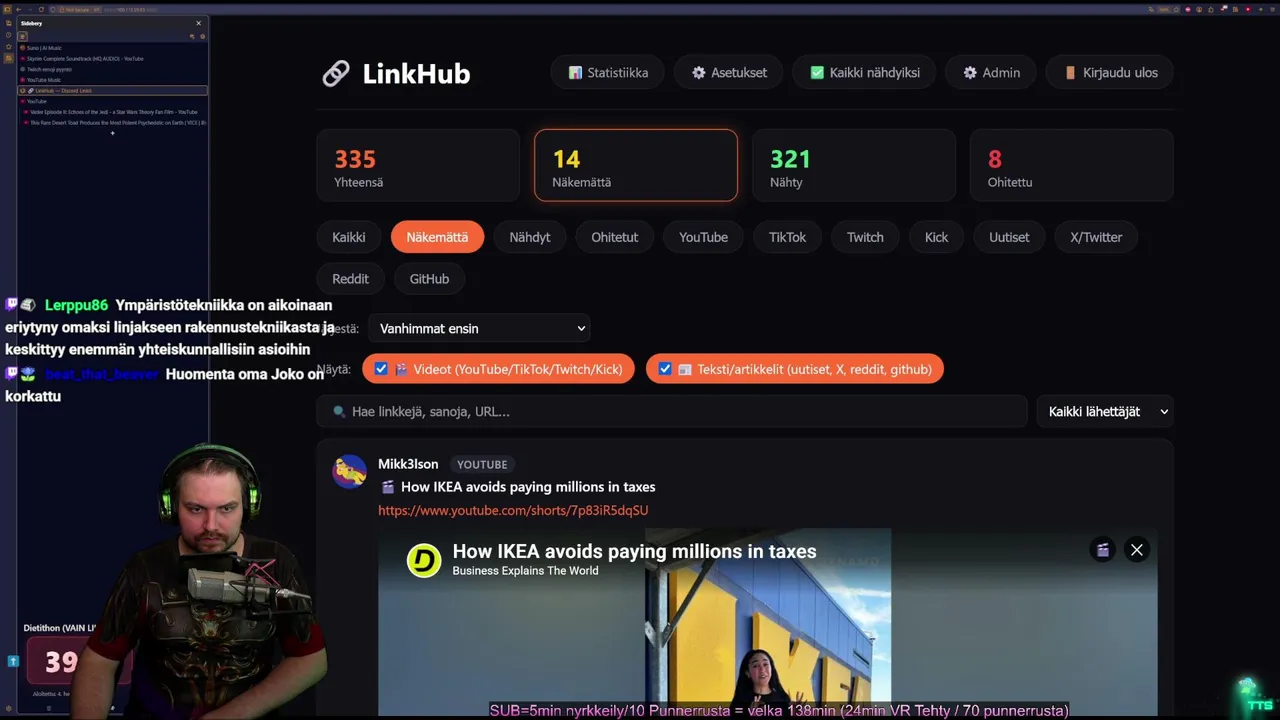Viewport: 1280px width, 720px height.
Task: Log out with Kirjaudu ulos
Action: click(x=1110, y=73)
